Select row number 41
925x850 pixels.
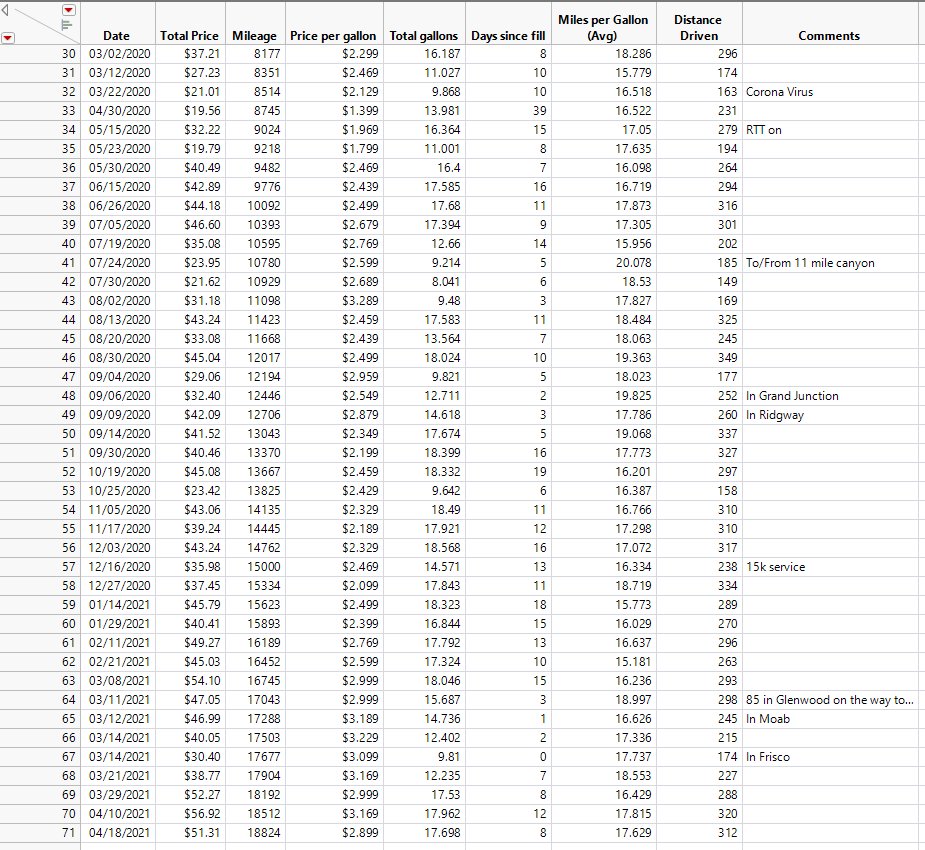coord(40,262)
